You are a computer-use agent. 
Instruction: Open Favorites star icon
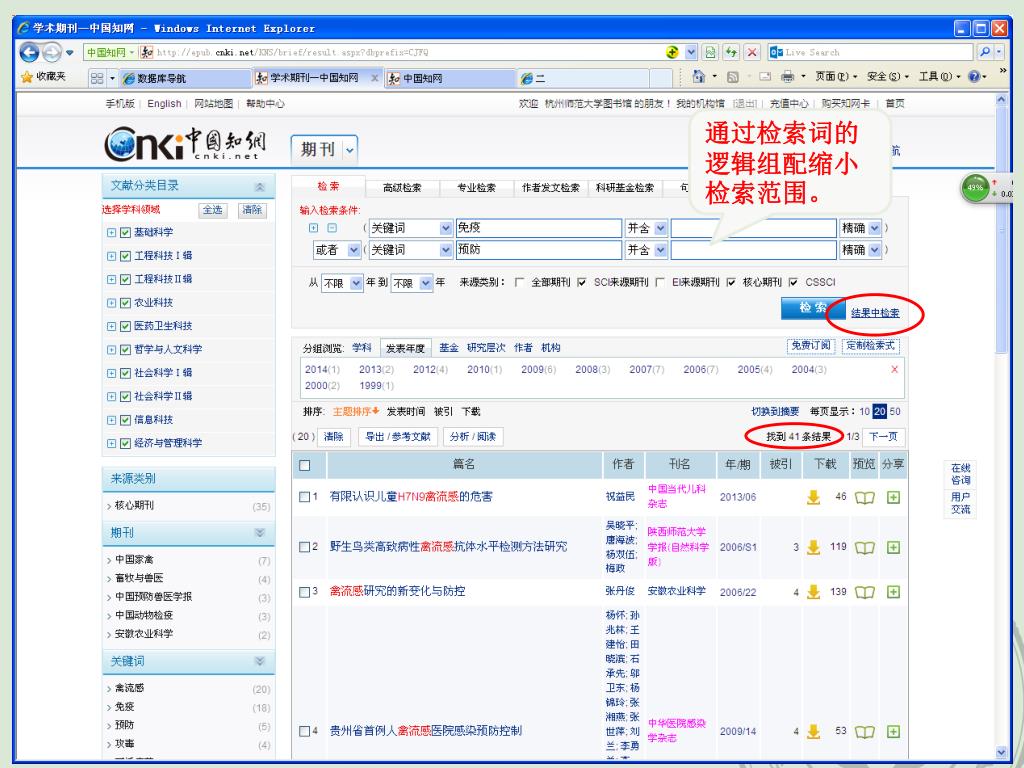27,77
